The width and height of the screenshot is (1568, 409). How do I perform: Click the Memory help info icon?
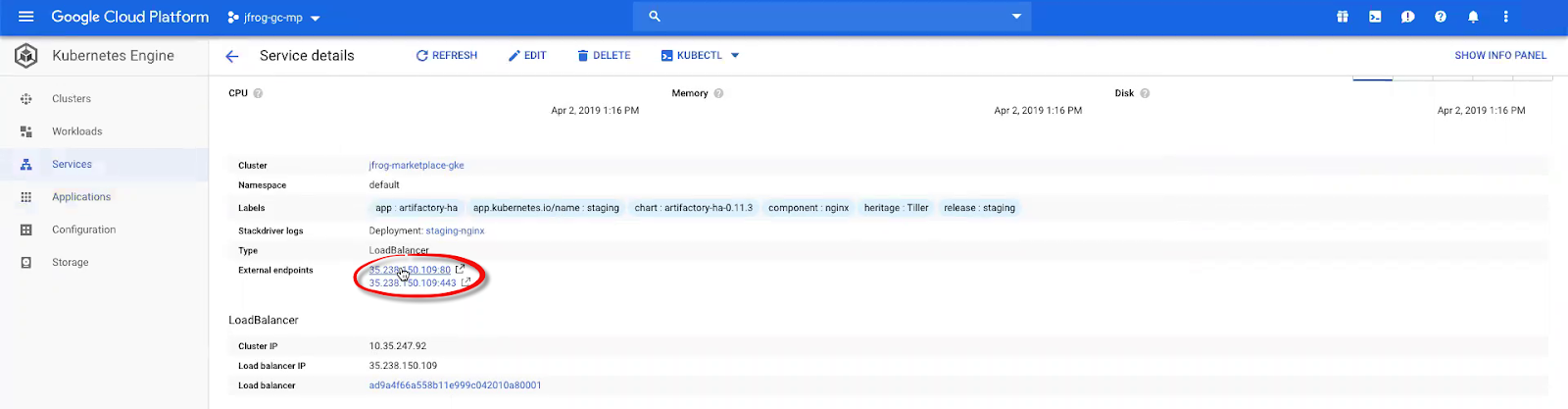718,93
